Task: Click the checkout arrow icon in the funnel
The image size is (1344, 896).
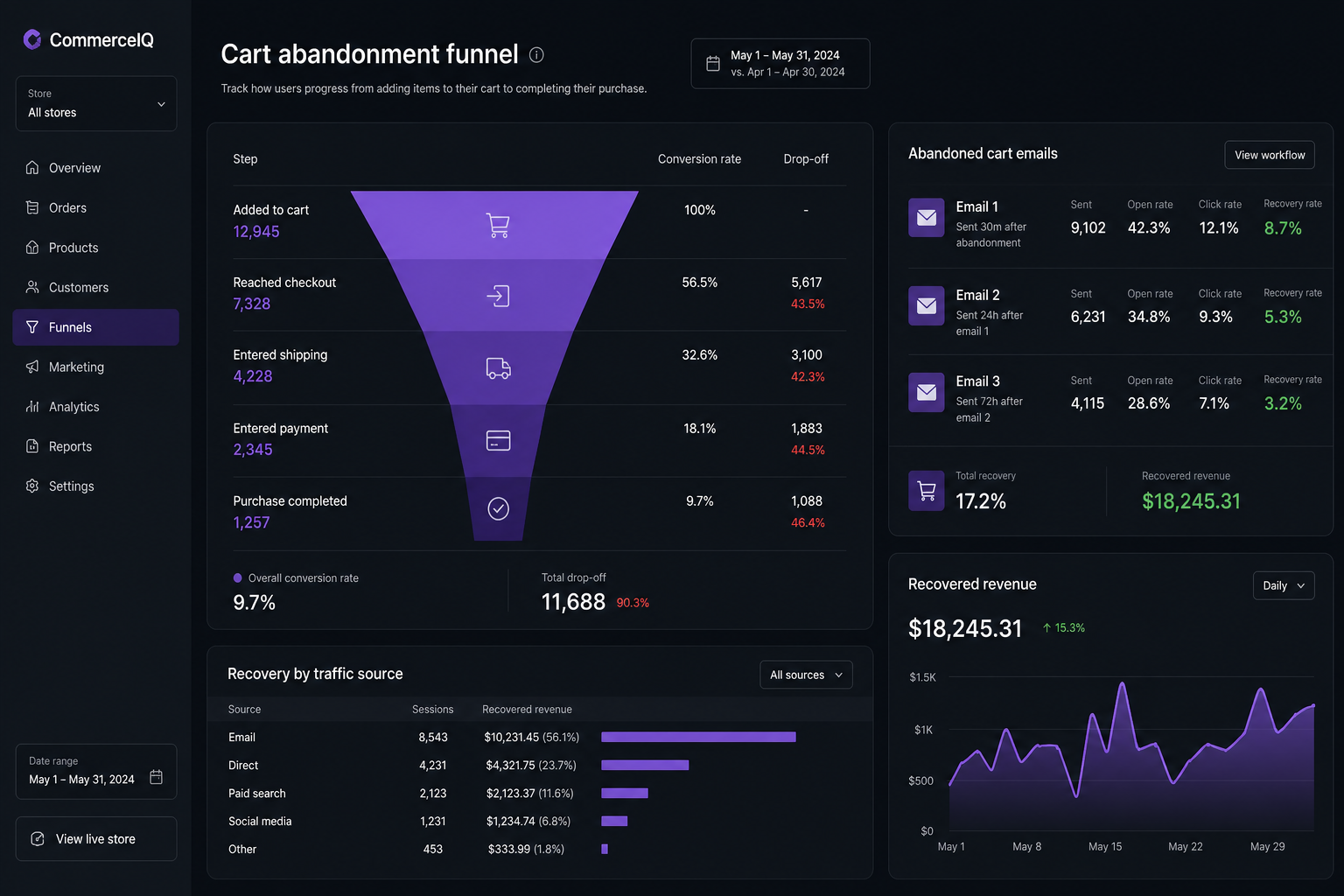Action: point(498,296)
